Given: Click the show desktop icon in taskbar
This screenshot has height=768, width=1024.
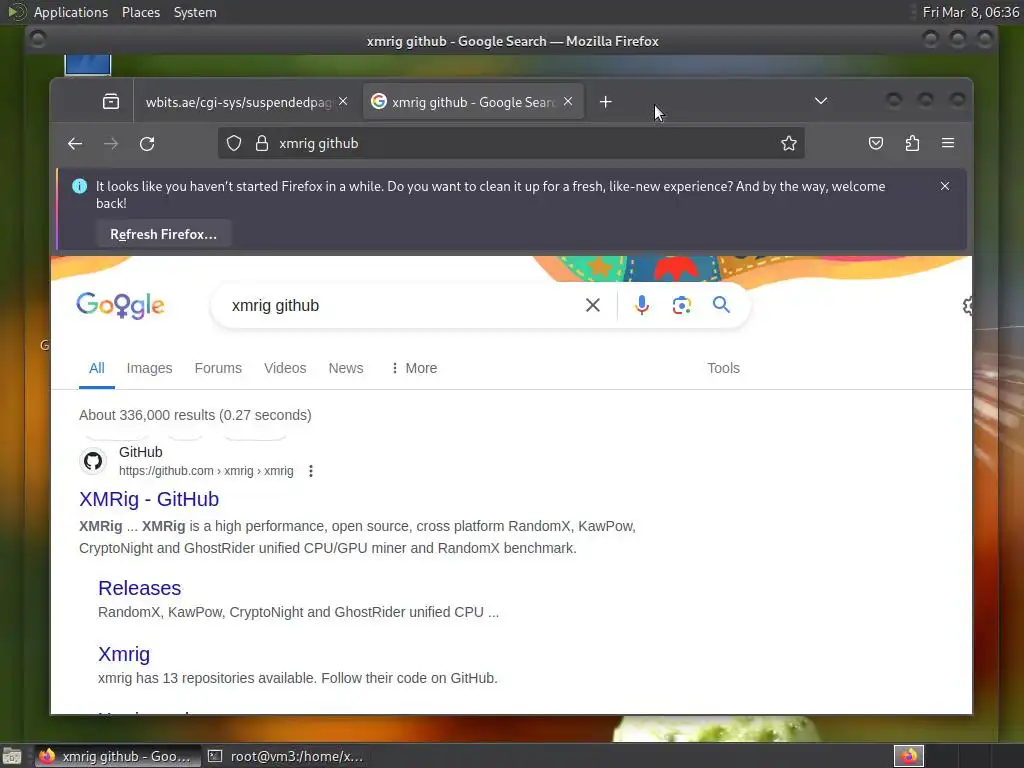Looking at the screenshot, I should [x=12, y=756].
